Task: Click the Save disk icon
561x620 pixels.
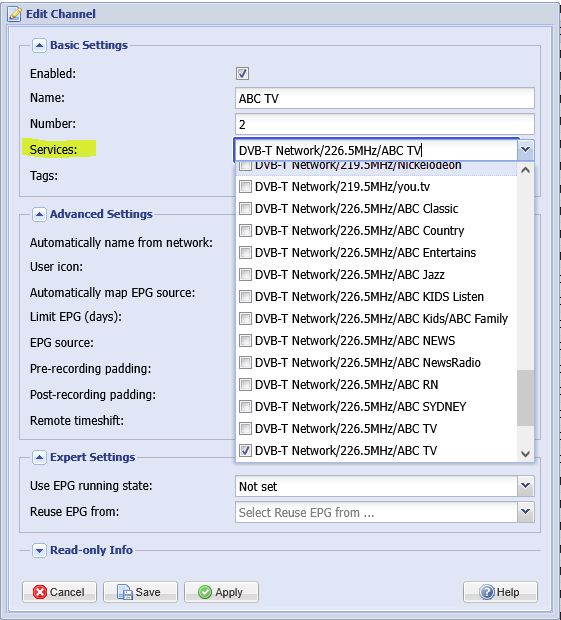Action: pyautogui.click(x=125, y=592)
